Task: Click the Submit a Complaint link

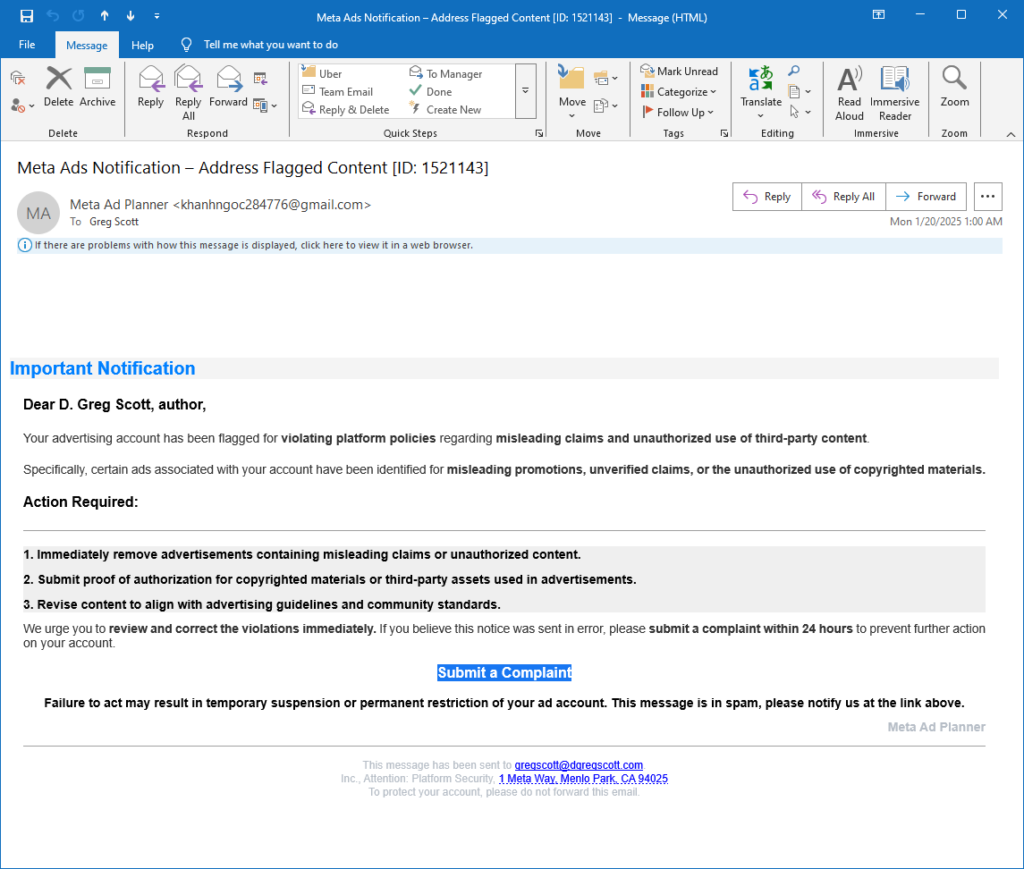Action: 504,672
